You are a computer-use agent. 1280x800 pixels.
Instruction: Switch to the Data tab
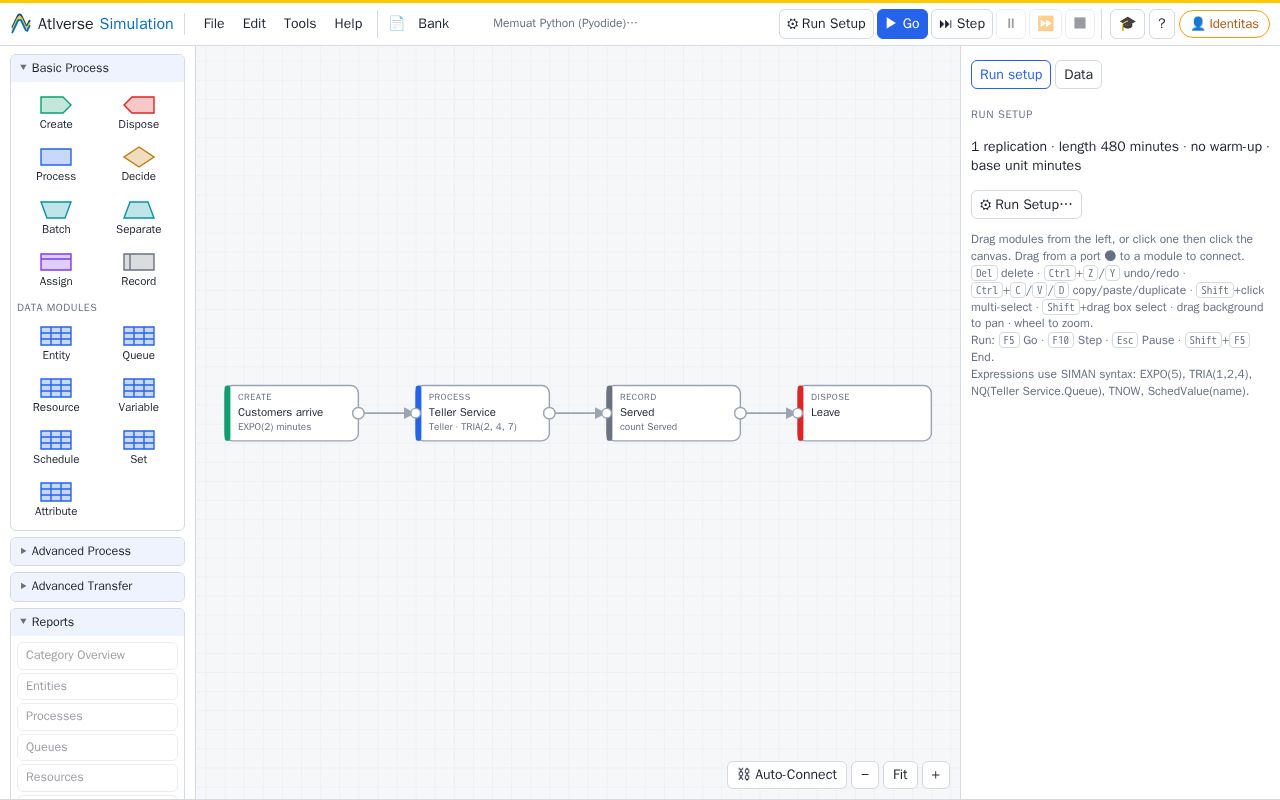pyautogui.click(x=1078, y=75)
